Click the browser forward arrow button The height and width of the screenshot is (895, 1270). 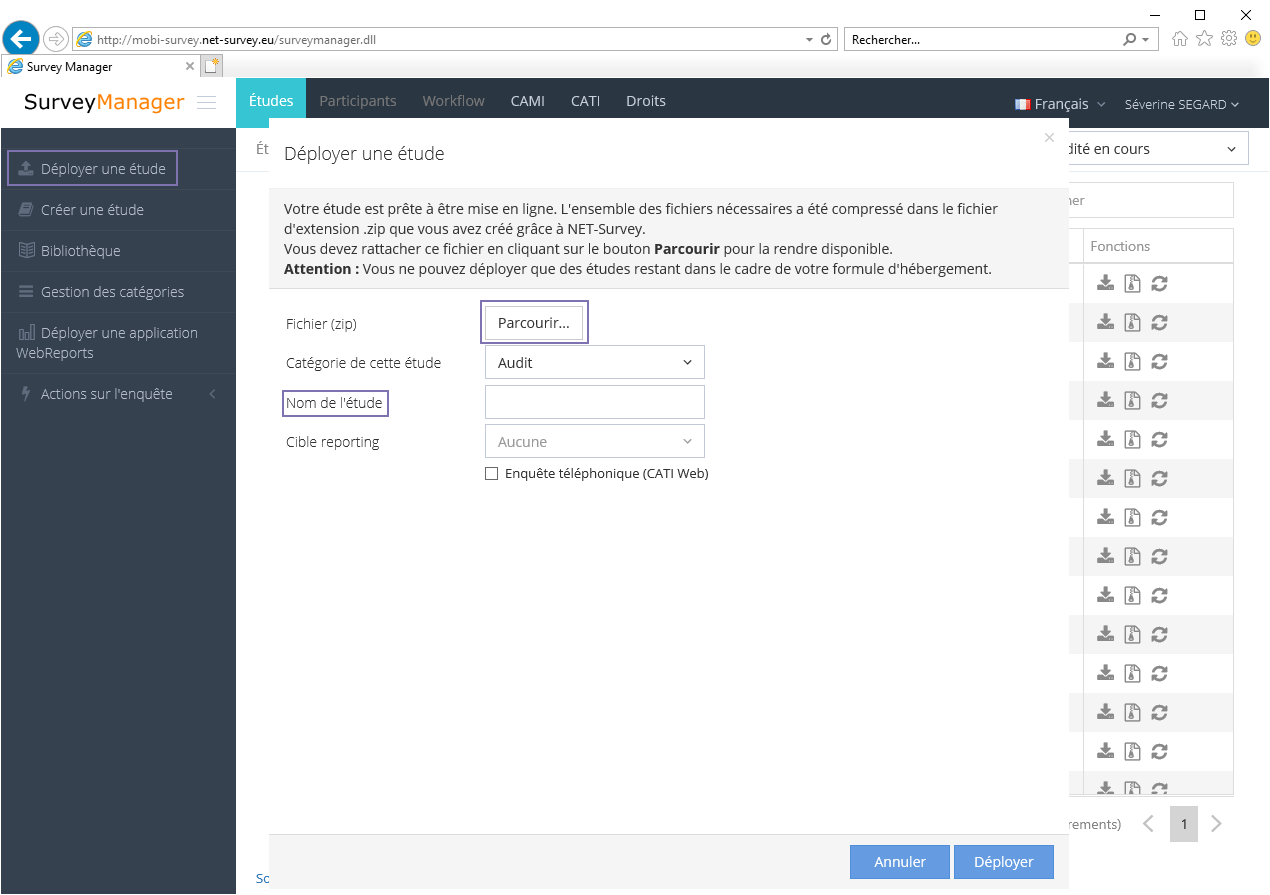click(56, 39)
